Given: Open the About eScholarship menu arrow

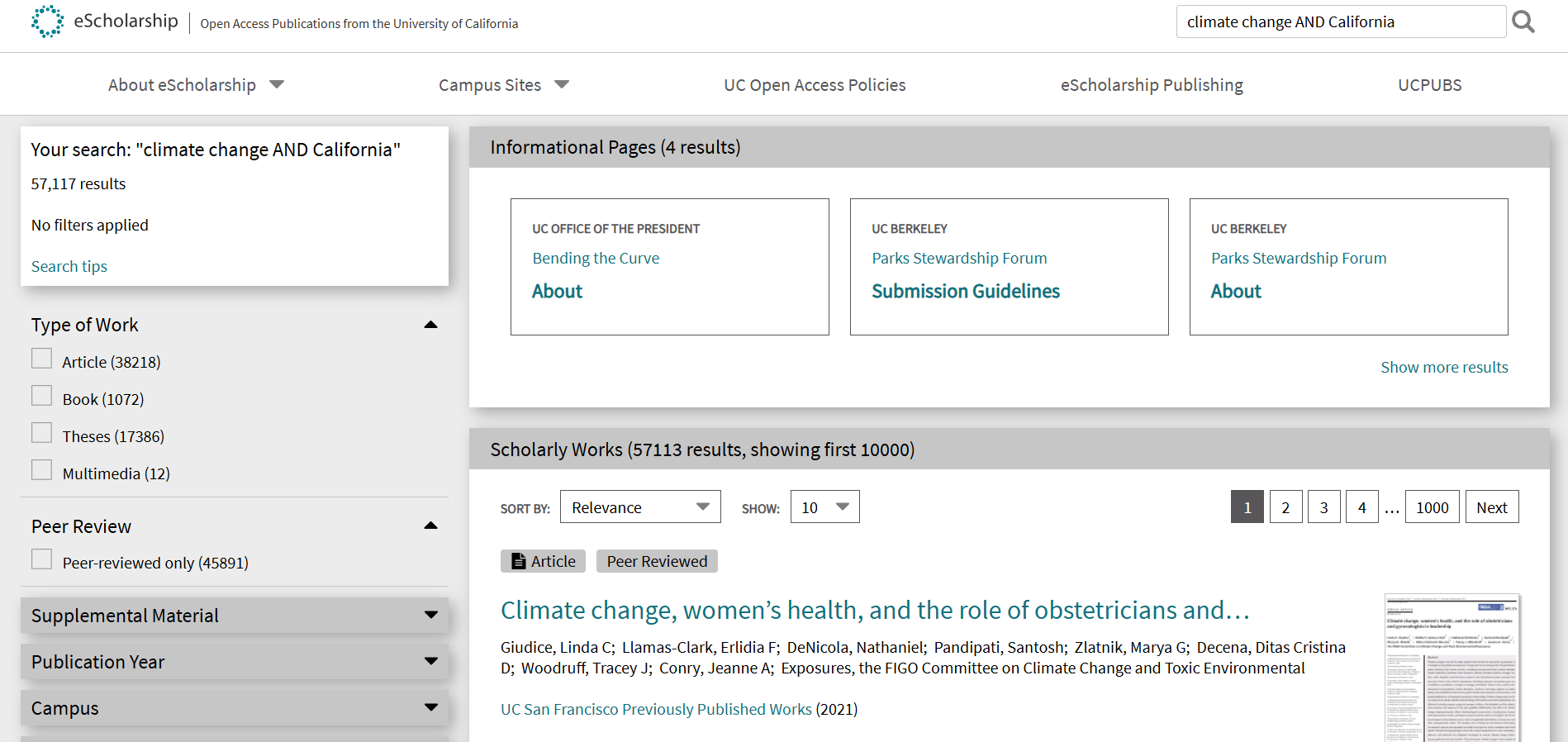Looking at the screenshot, I should [277, 84].
